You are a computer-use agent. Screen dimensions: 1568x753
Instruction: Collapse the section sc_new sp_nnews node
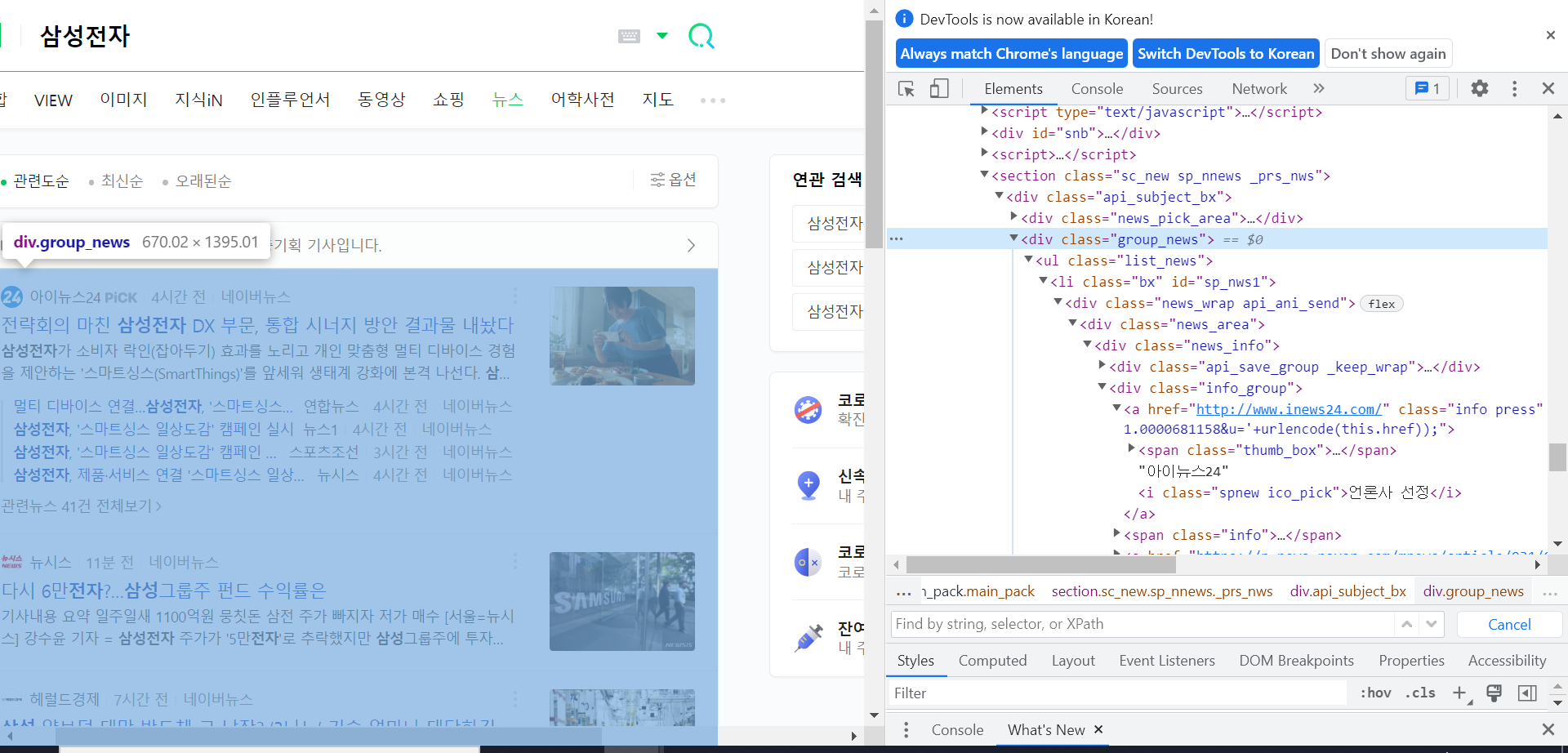tap(985, 174)
